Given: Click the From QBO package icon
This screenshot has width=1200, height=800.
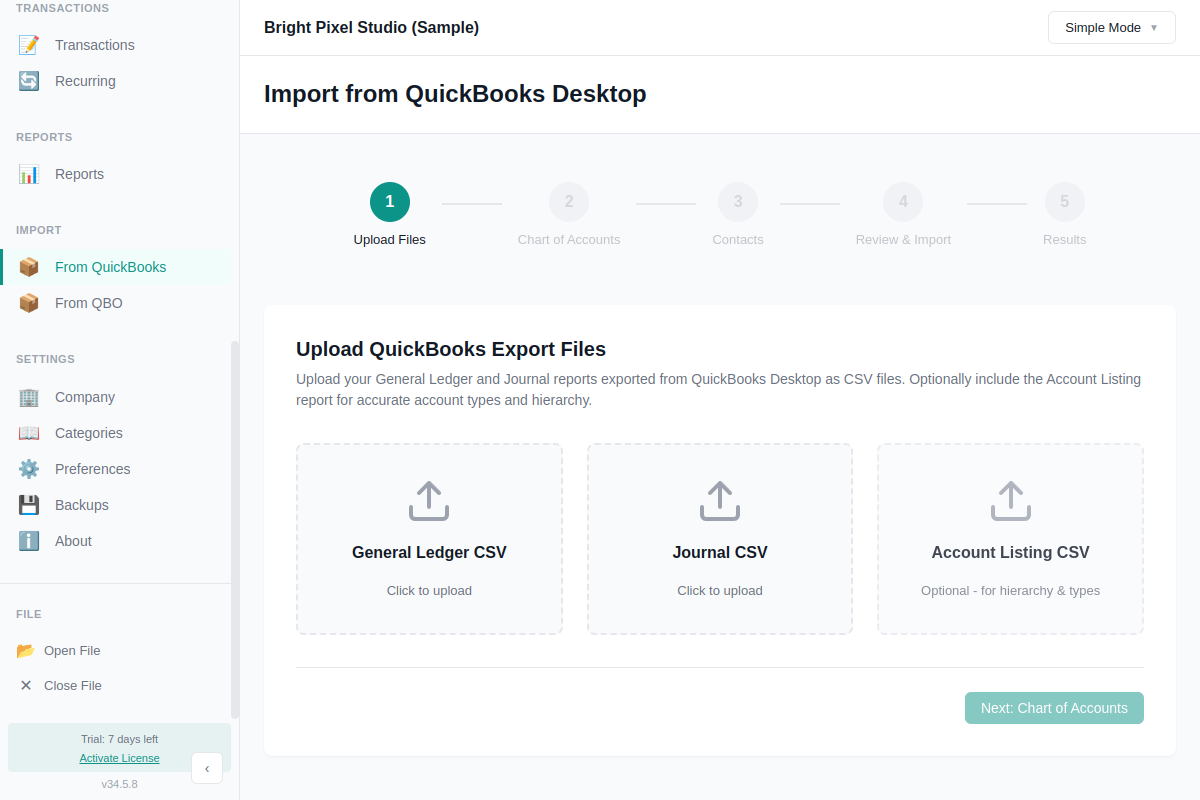Looking at the screenshot, I should click(x=27, y=303).
